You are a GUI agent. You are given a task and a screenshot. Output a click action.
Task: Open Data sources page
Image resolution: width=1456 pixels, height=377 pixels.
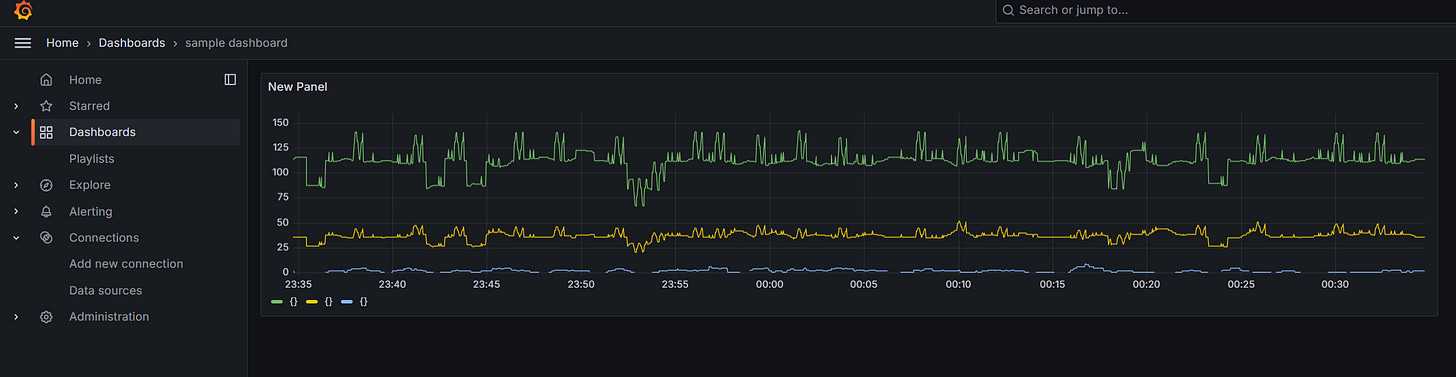click(x=105, y=291)
